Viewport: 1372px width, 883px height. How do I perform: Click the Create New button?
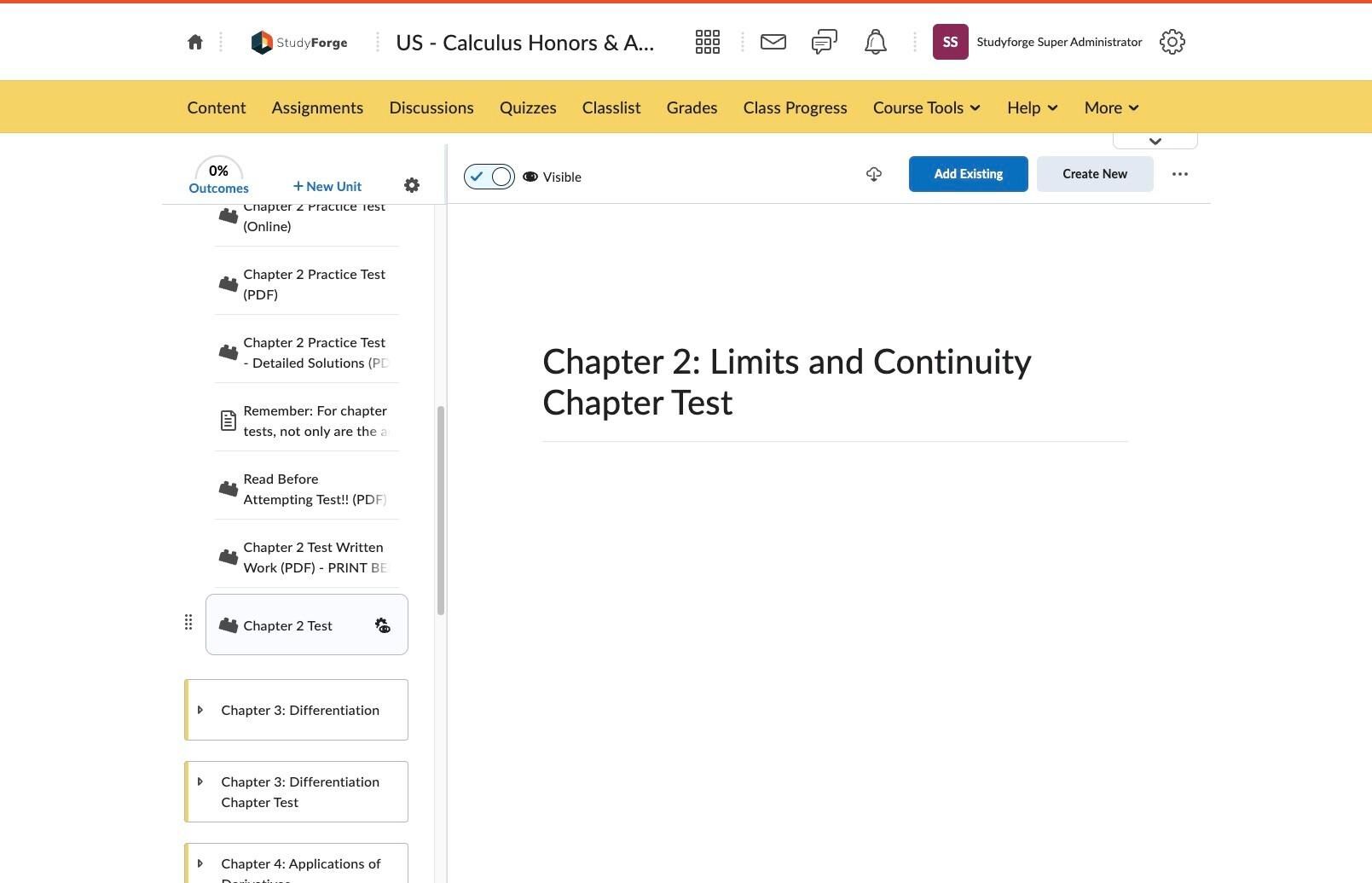point(1095,174)
